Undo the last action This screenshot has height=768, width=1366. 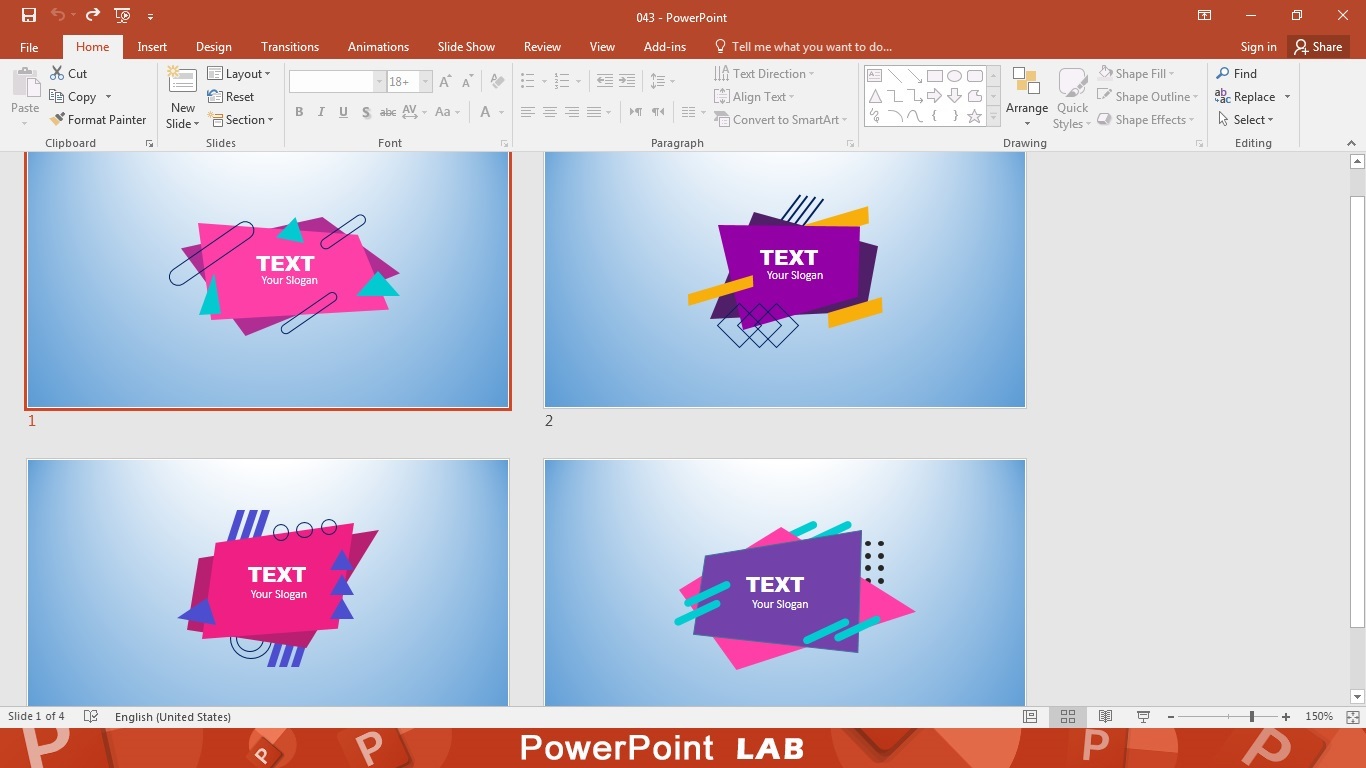pos(57,15)
